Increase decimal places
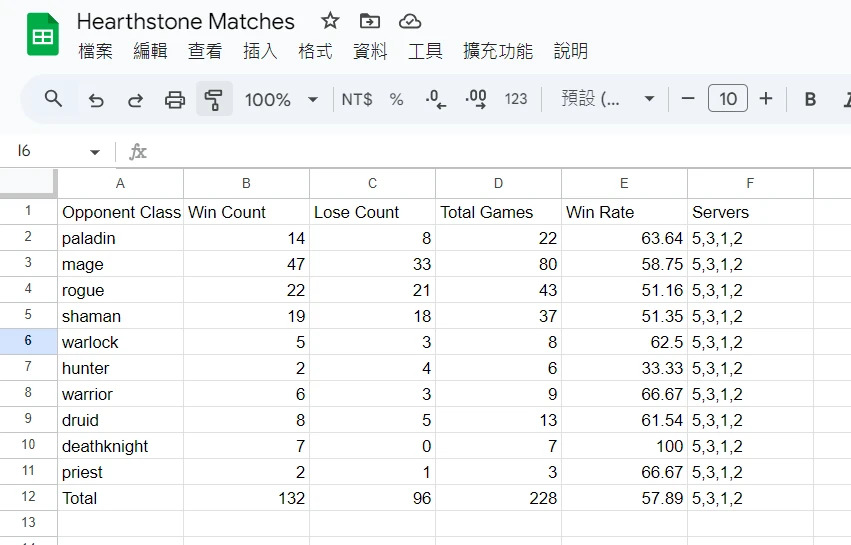The image size is (851, 545). click(x=476, y=99)
